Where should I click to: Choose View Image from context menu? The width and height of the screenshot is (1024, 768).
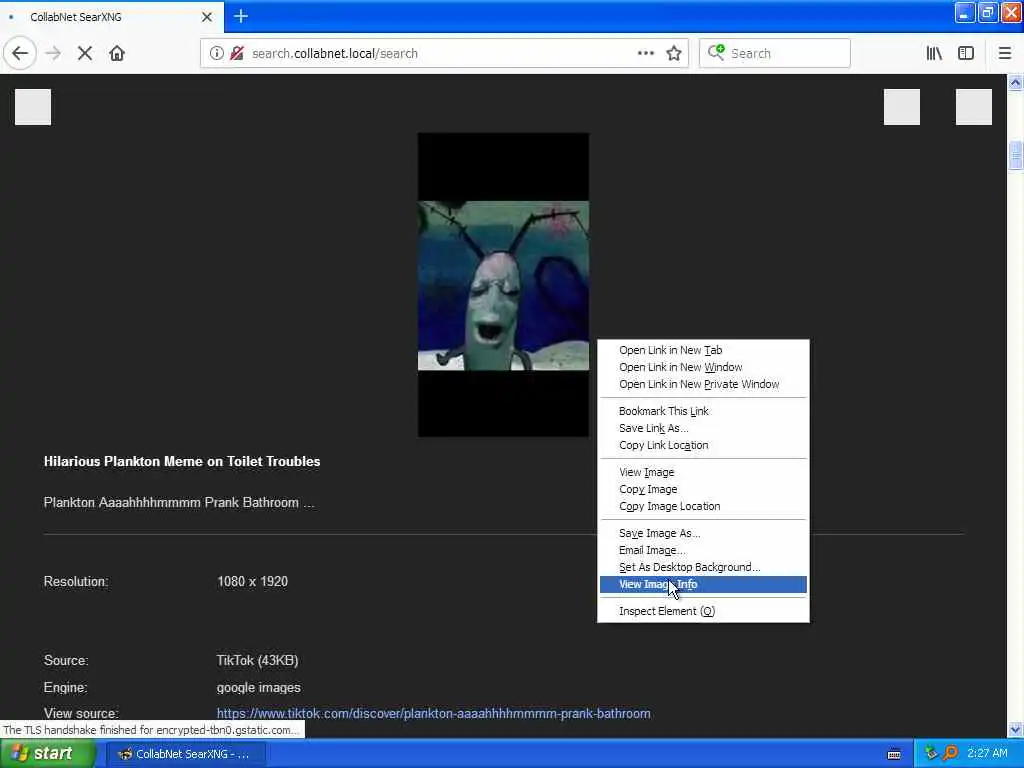[x=703, y=472]
